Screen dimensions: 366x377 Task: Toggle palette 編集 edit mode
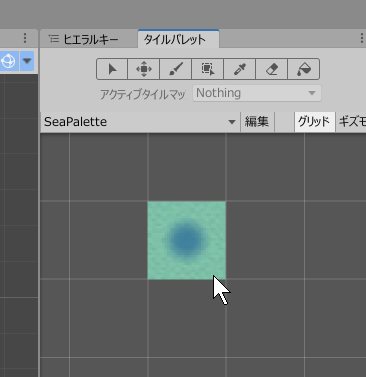pyautogui.click(x=257, y=122)
